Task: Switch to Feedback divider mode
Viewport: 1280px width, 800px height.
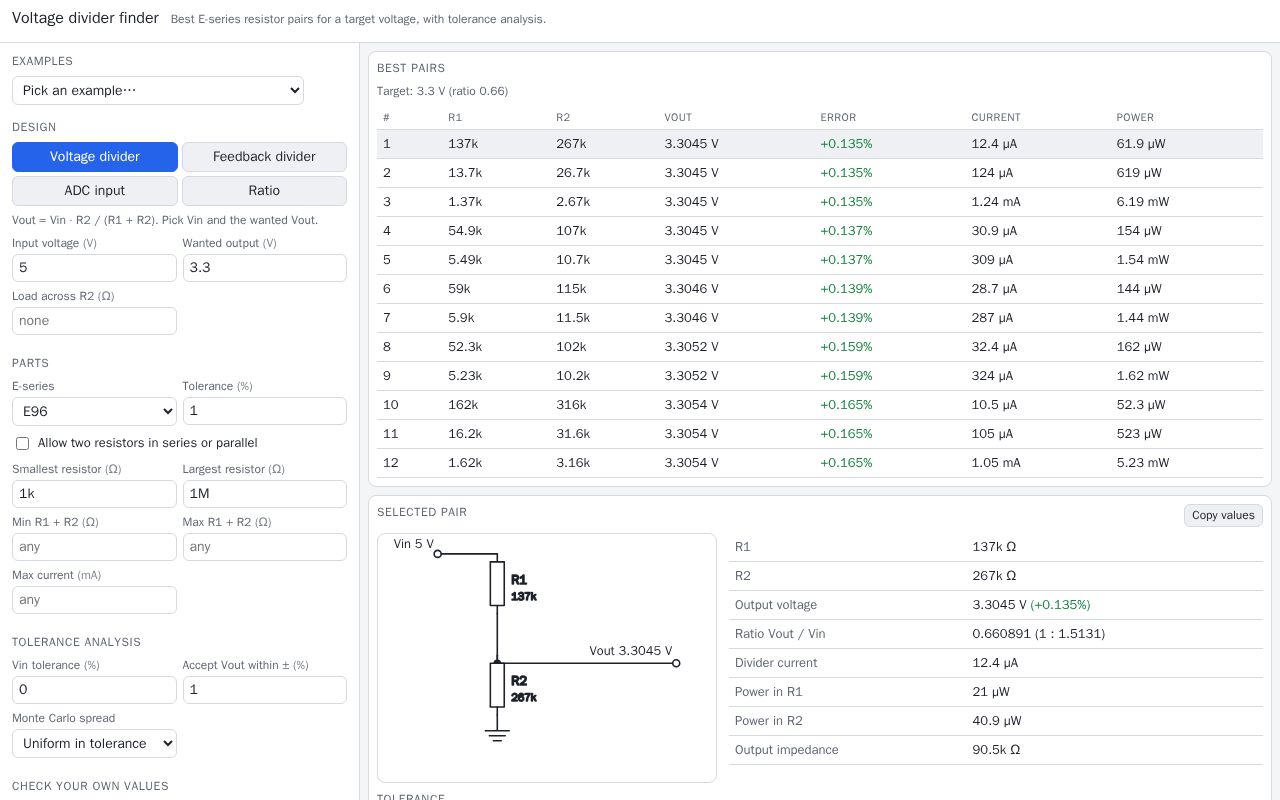Action: pyautogui.click(x=264, y=157)
